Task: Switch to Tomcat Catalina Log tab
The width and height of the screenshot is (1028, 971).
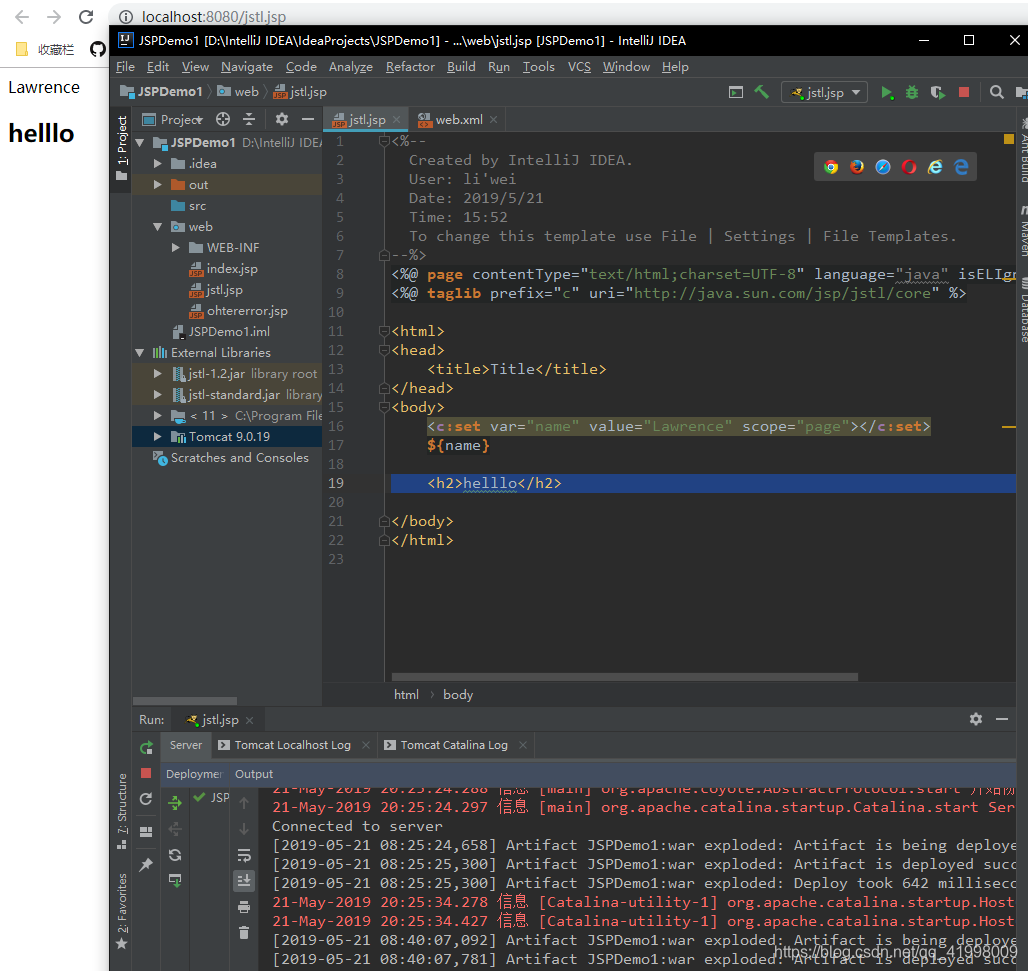Action: (x=454, y=745)
